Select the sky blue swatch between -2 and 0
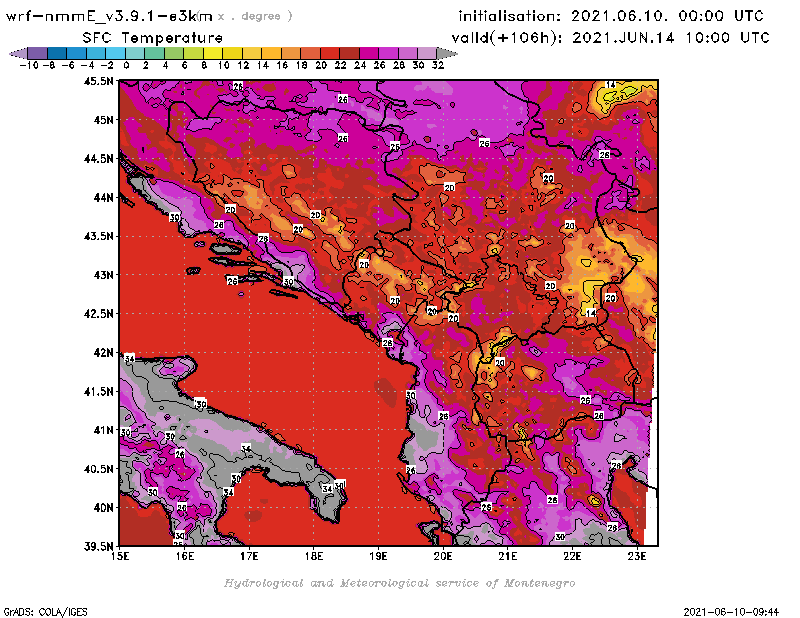The image size is (800, 618). tap(115, 53)
